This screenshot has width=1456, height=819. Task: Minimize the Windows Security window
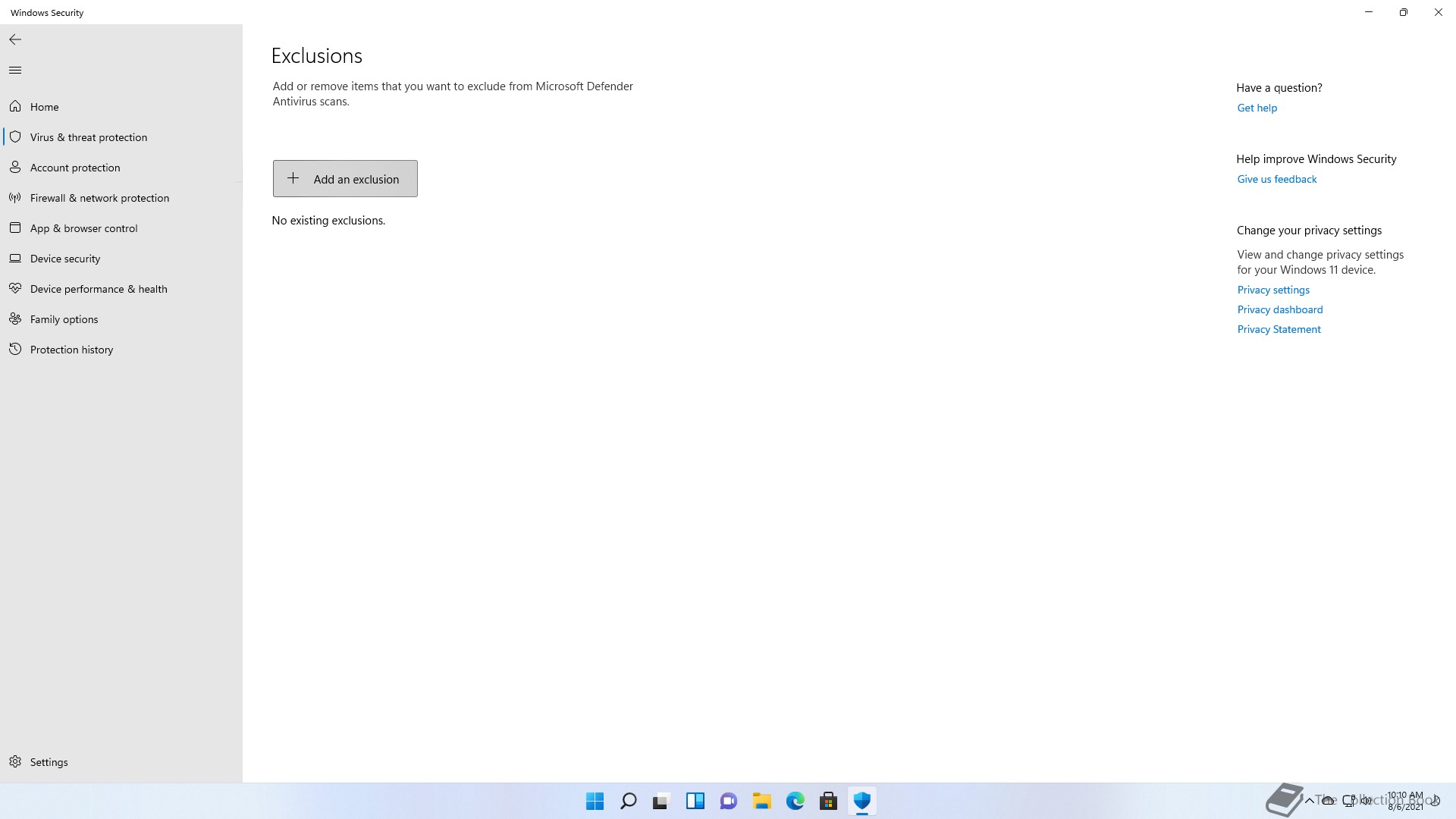click(x=1369, y=12)
